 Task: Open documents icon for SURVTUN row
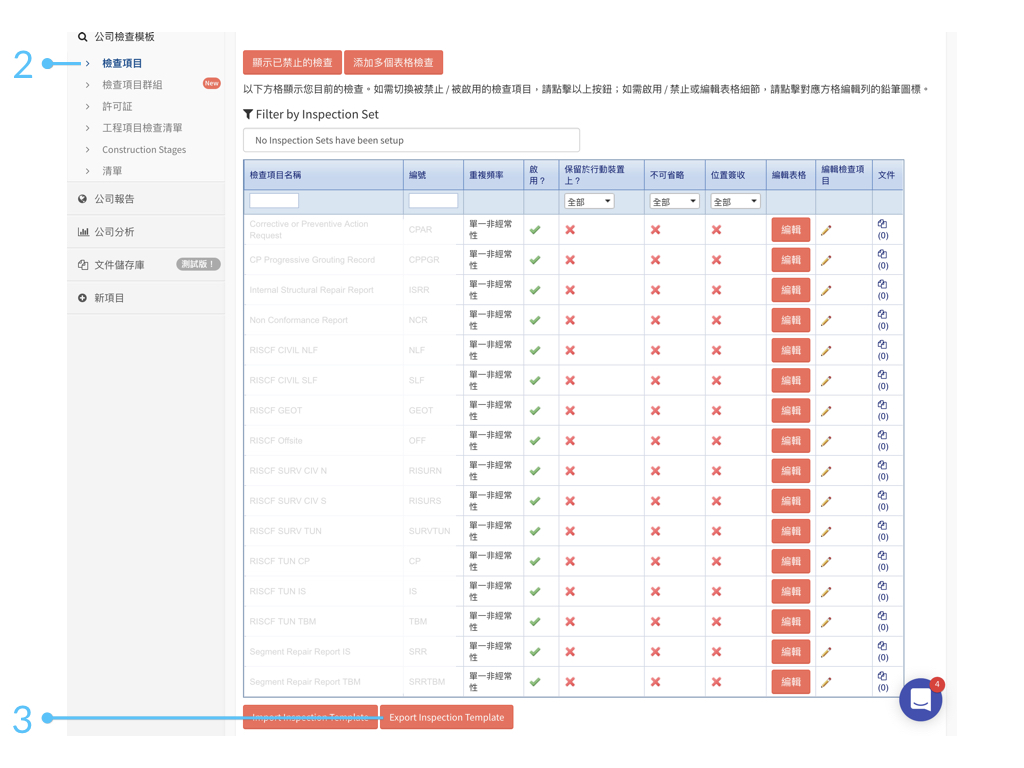coord(882,525)
